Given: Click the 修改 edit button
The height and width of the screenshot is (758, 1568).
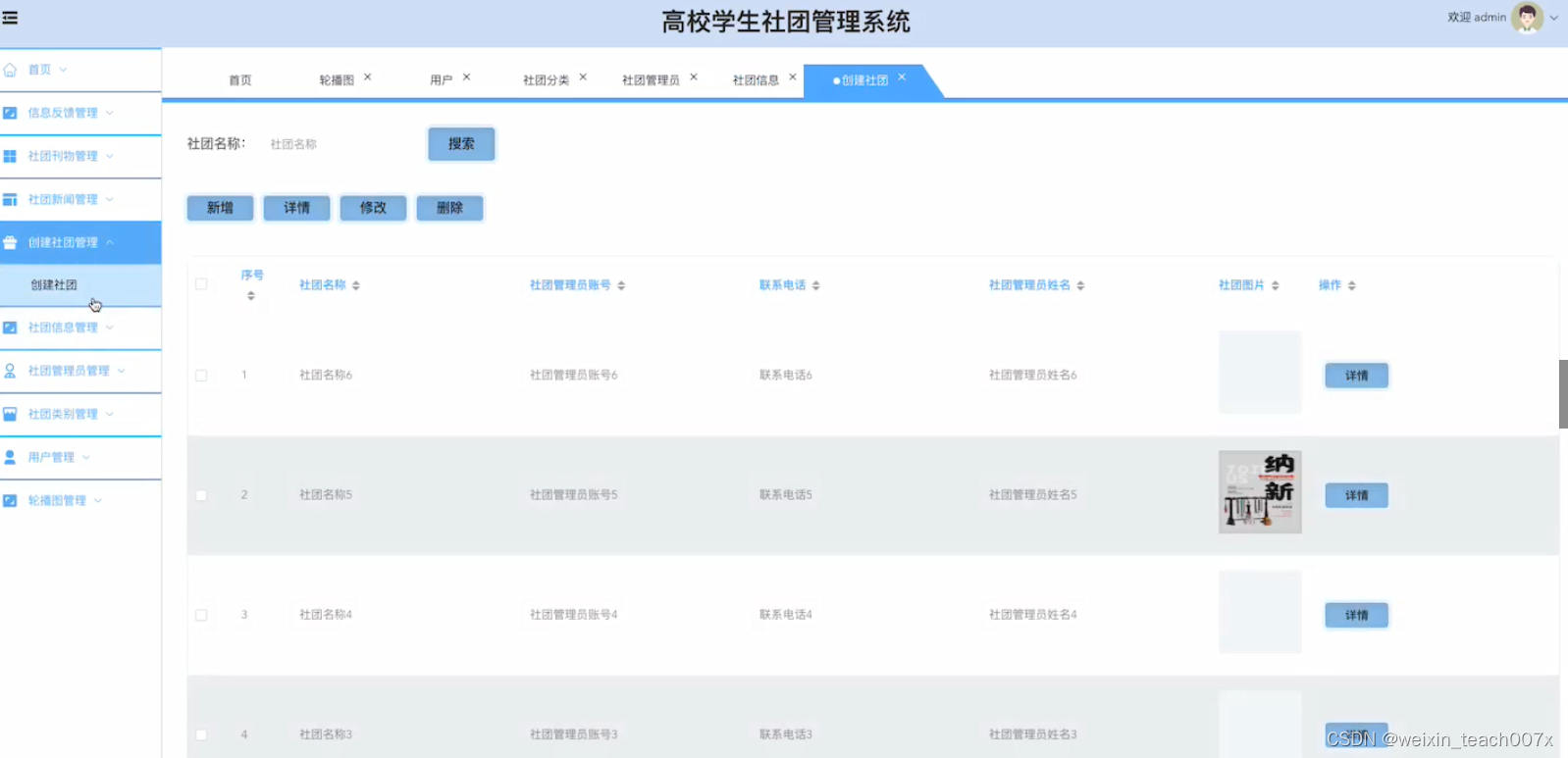Looking at the screenshot, I should click(x=373, y=208).
